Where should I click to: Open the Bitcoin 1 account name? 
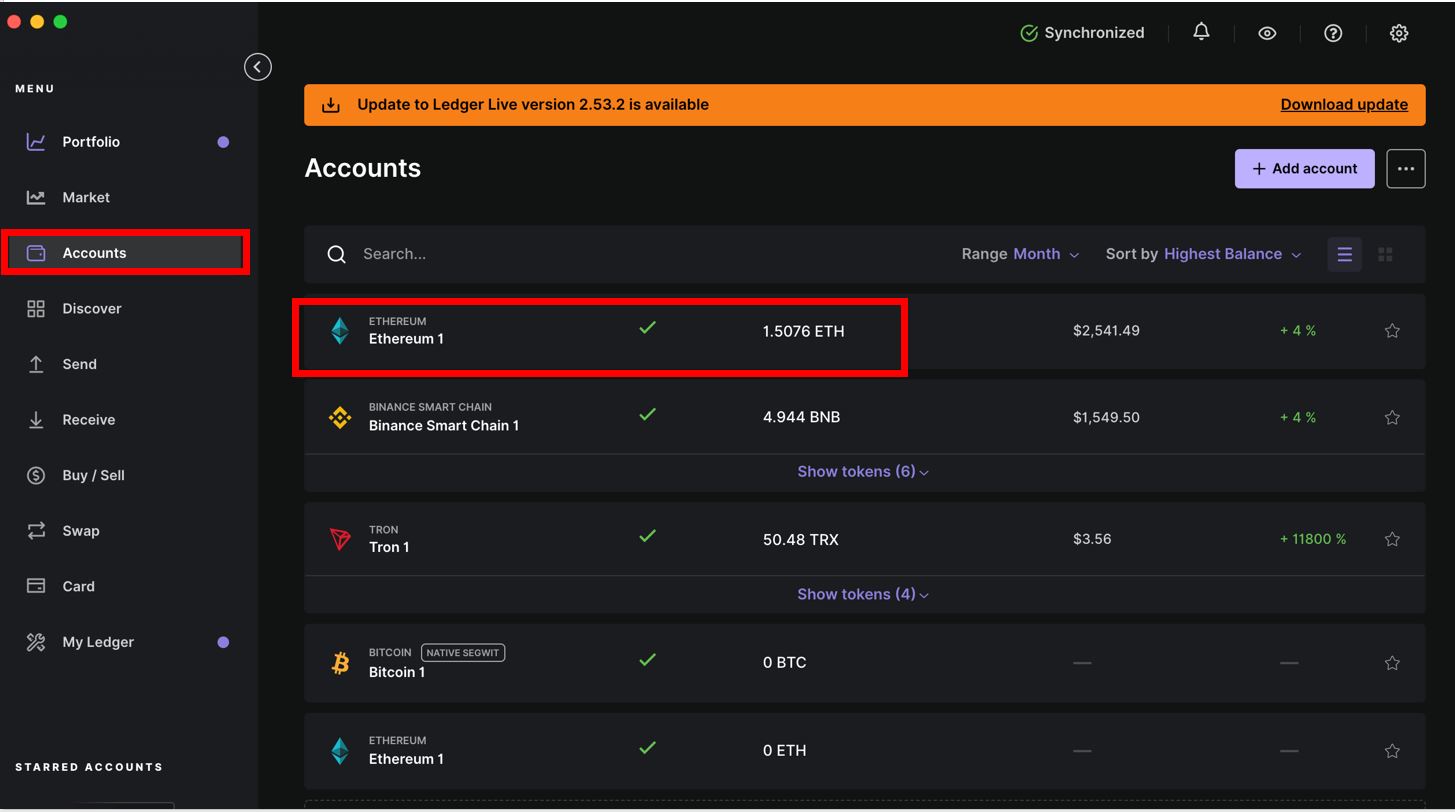click(x=397, y=672)
